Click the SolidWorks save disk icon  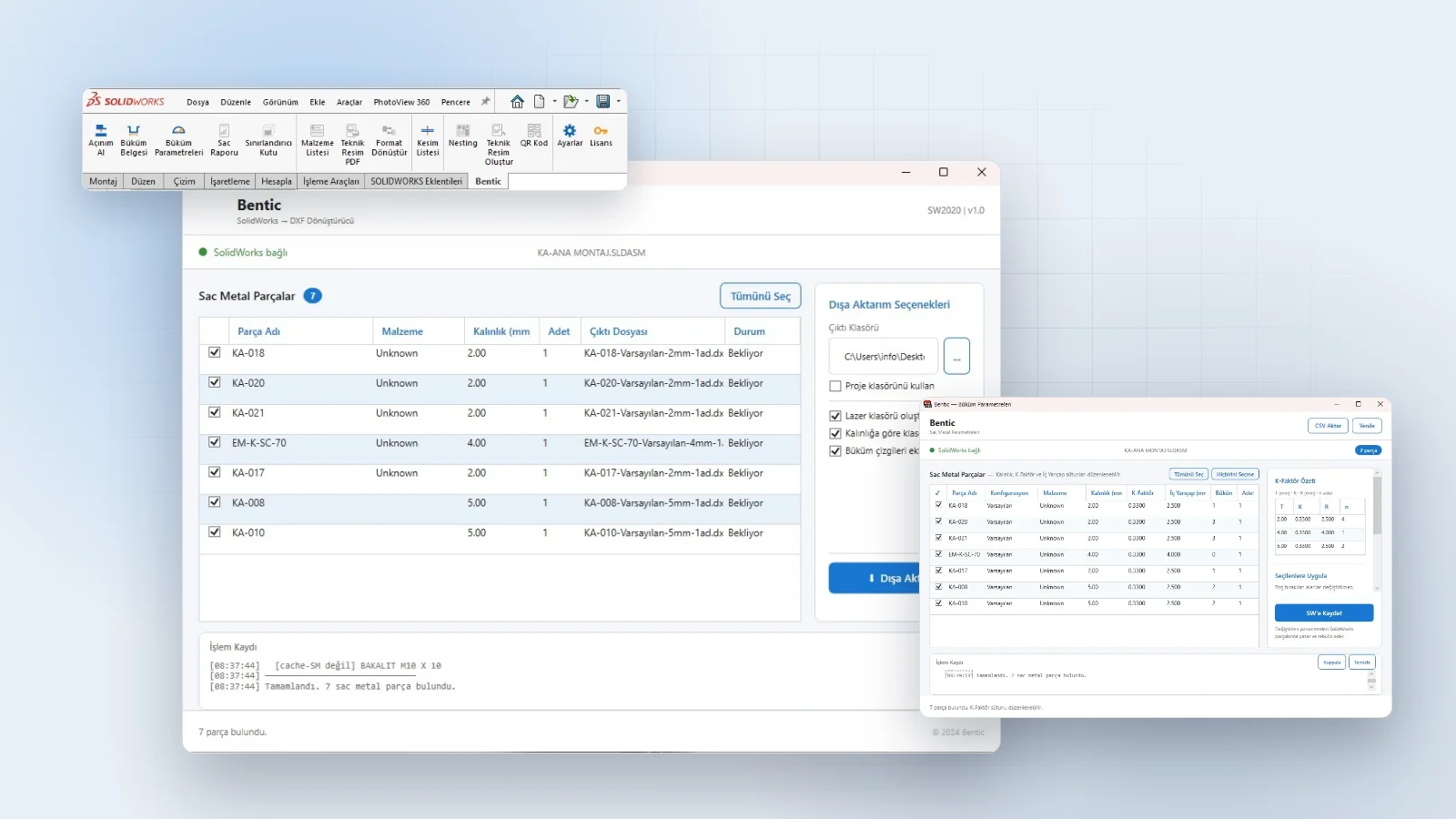pos(603,102)
